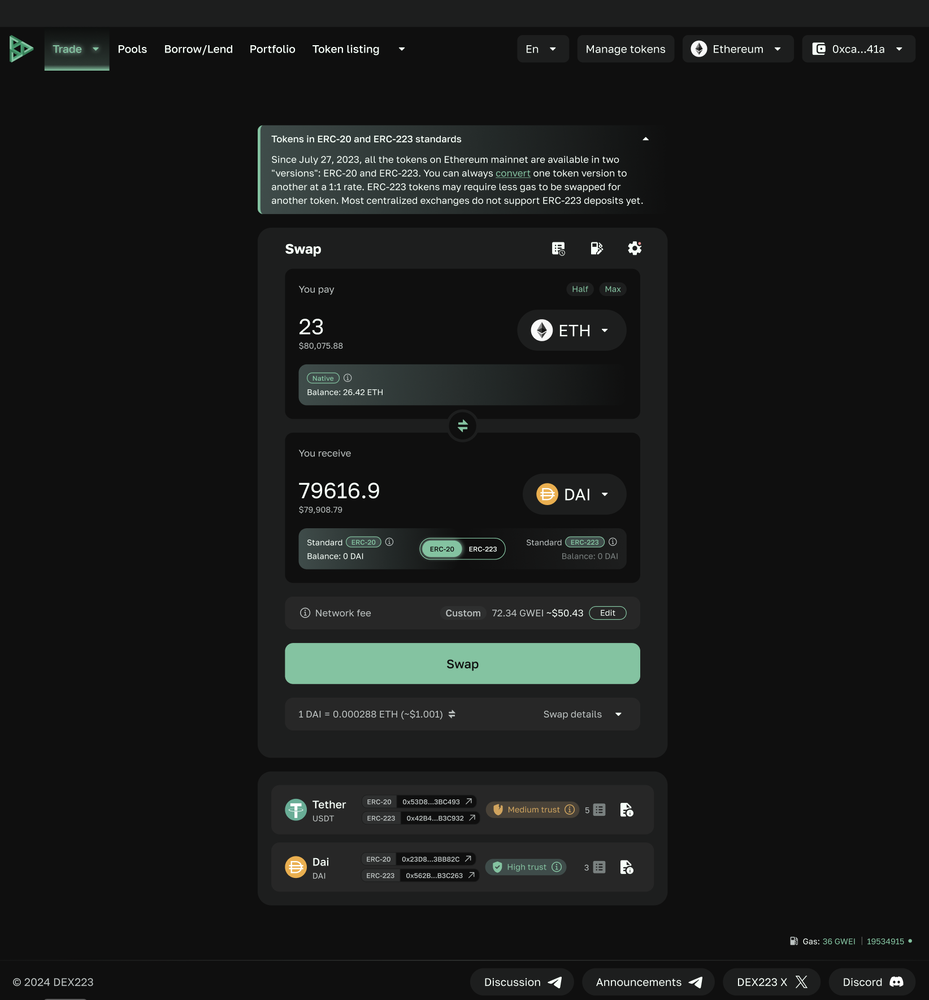Image resolution: width=929 pixels, height=1000 pixels.
Task: Click info icon beside ERC-20 standard badge
Action: tap(389, 542)
